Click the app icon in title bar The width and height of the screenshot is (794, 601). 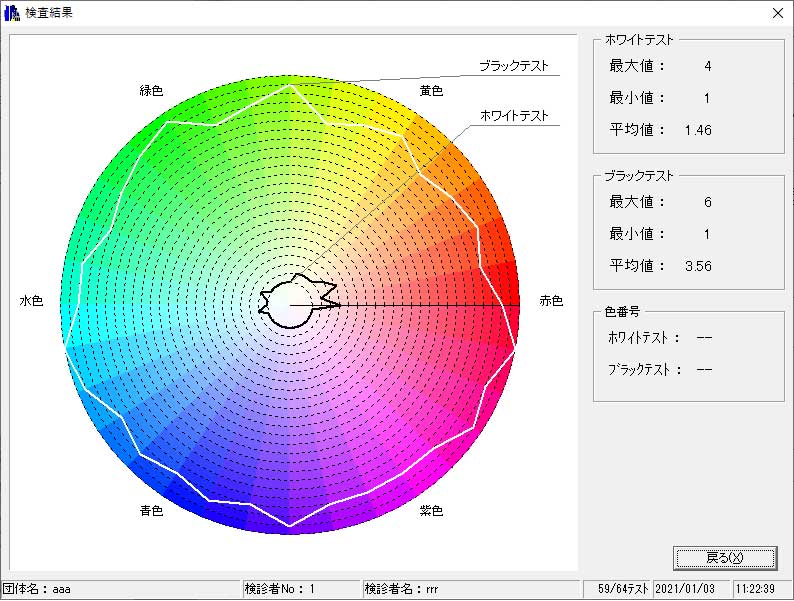click(x=12, y=13)
